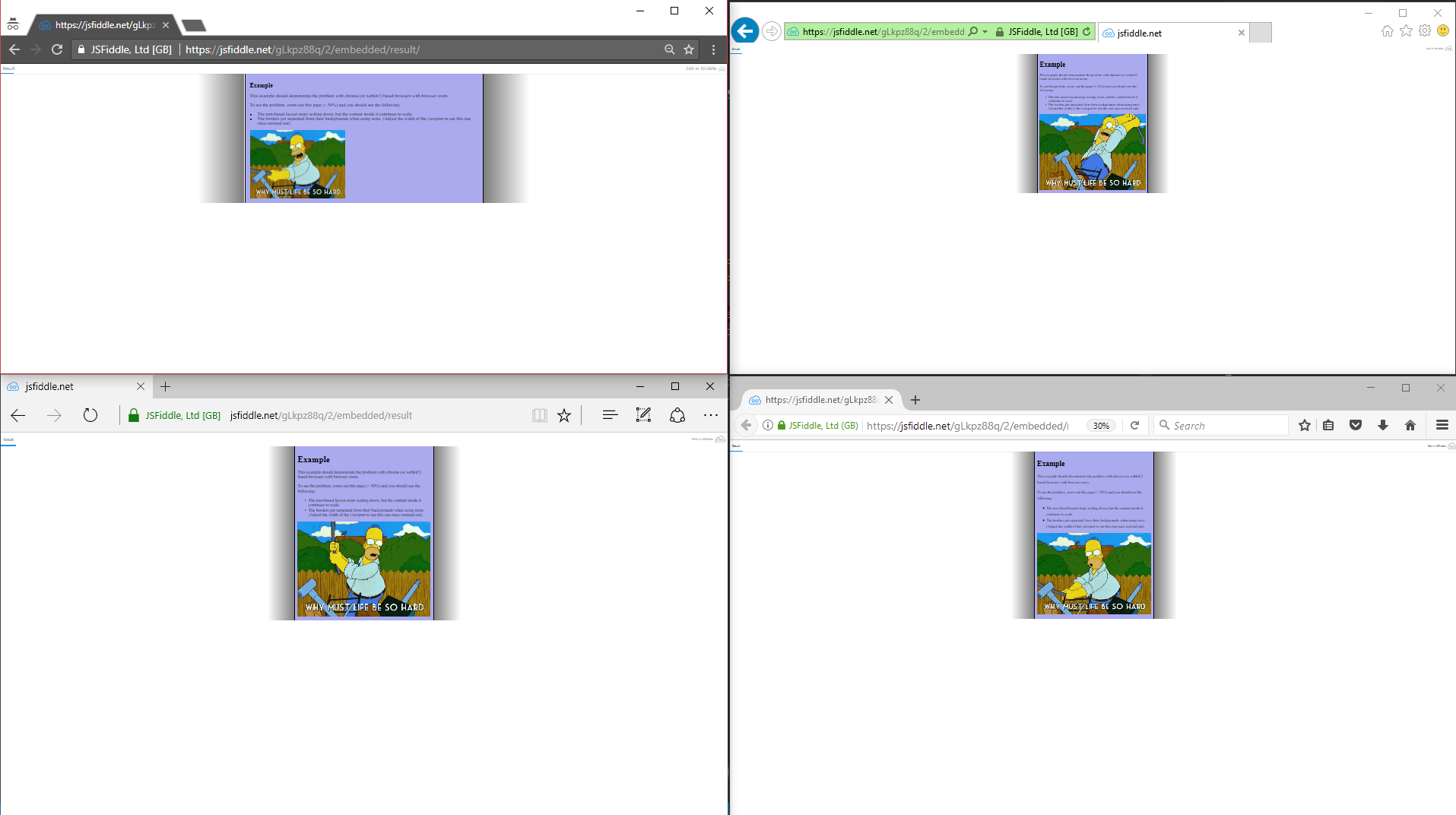The height and width of the screenshot is (815, 1456).
Task: Click the Share icon in Edge
Action: click(x=677, y=415)
